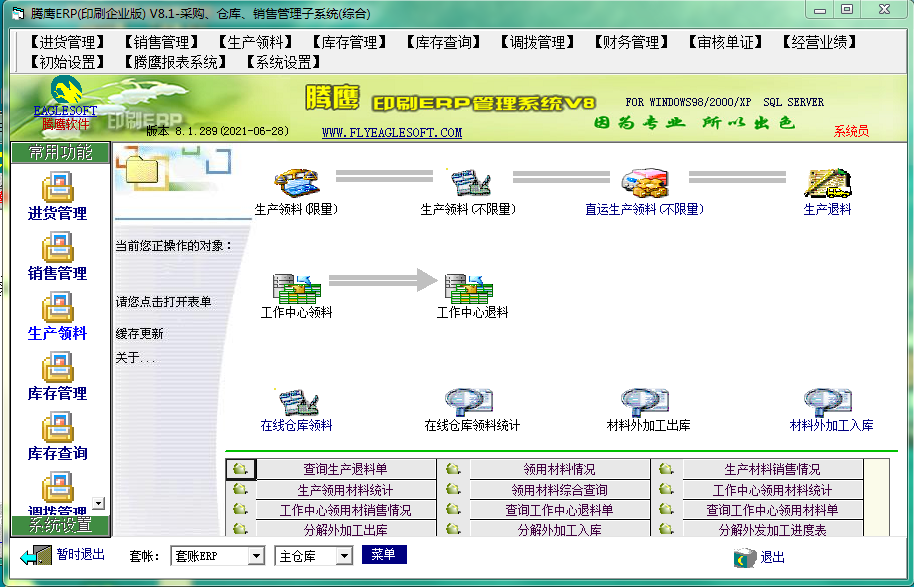Click the 暂时退出 door icon
Screen dimensions: 914x587
pyautogui.click(x=36, y=556)
